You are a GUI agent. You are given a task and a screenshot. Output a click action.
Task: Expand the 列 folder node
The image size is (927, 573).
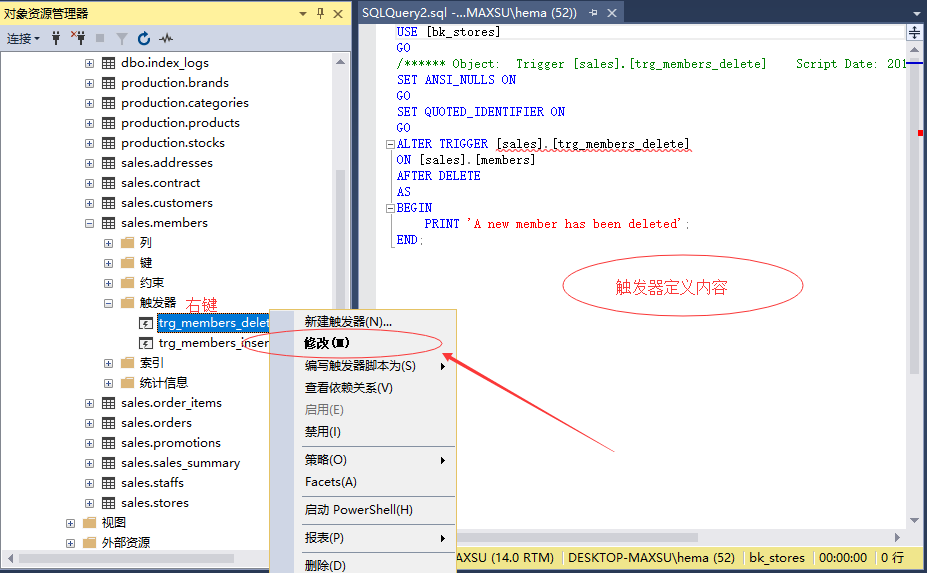click(x=108, y=243)
